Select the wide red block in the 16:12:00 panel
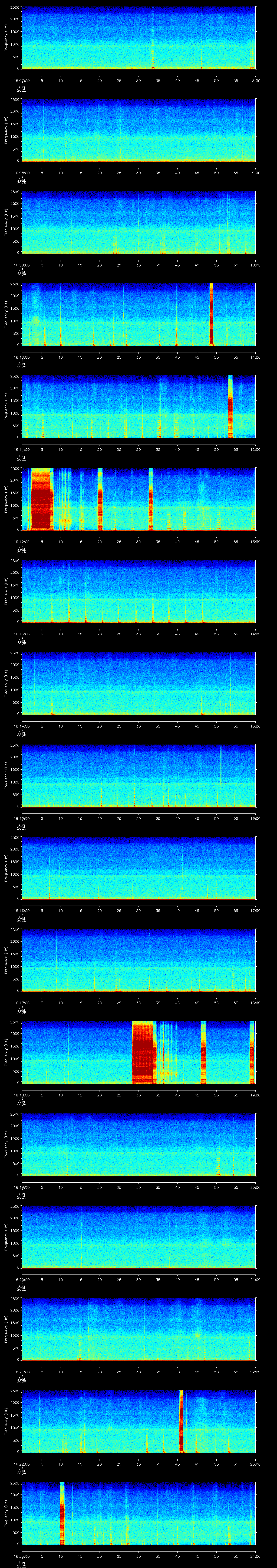This screenshot has width=277, height=1568. [x=42, y=499]
